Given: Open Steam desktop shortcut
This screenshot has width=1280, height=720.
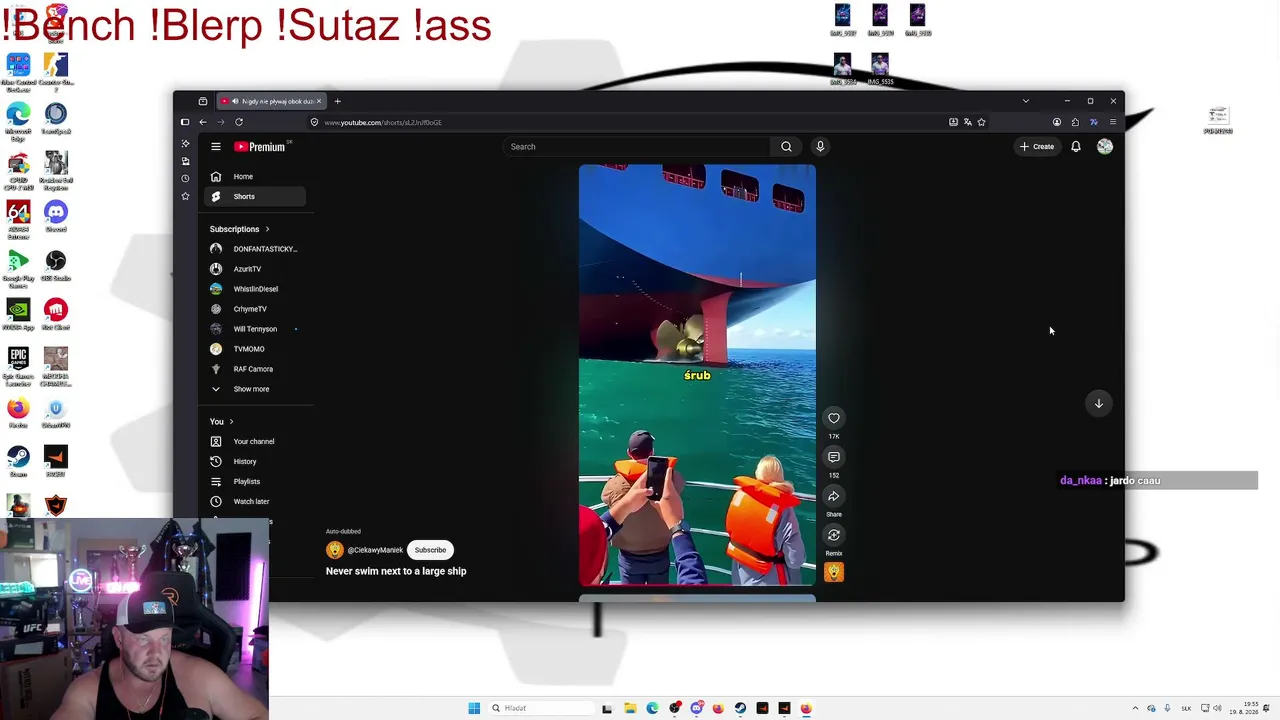Looking at the screenshot, I should pyautogui.click(x=18, y=460).
